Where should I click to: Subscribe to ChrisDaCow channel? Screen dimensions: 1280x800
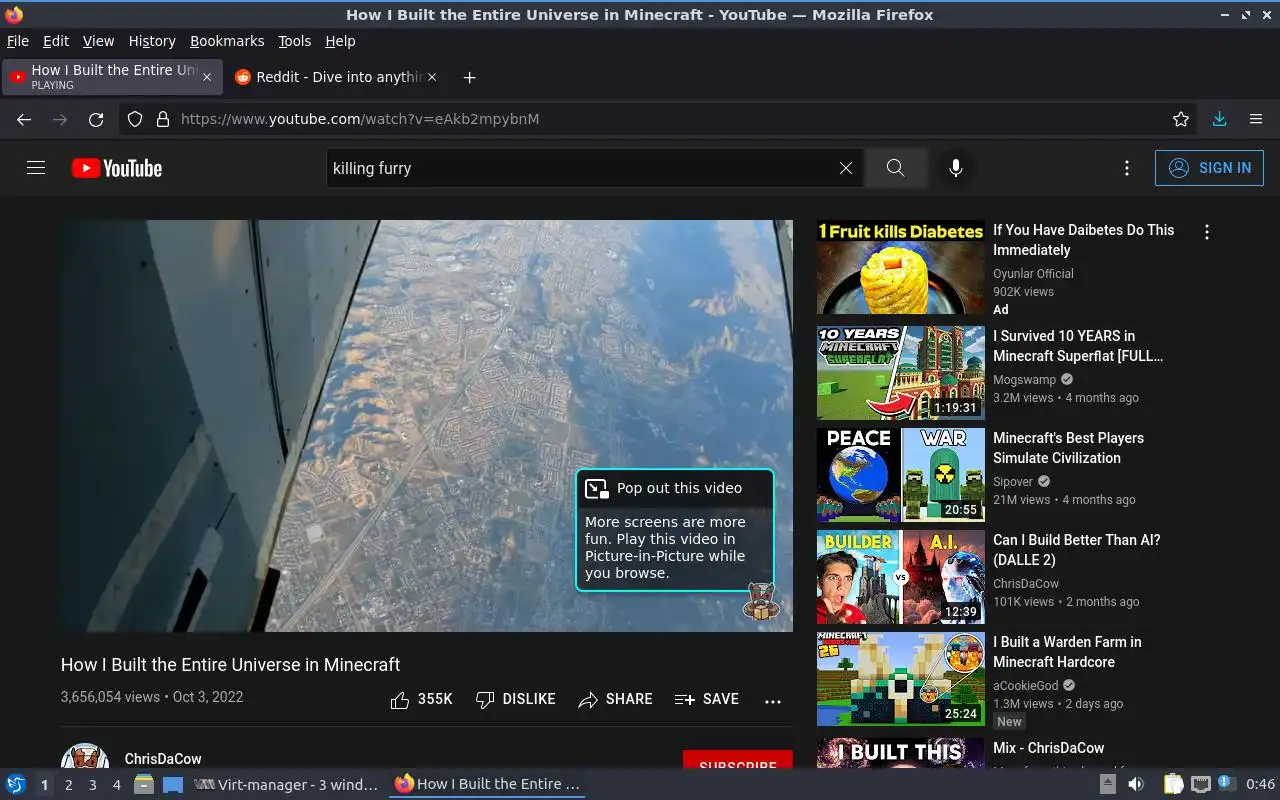[x=738, y=760]
